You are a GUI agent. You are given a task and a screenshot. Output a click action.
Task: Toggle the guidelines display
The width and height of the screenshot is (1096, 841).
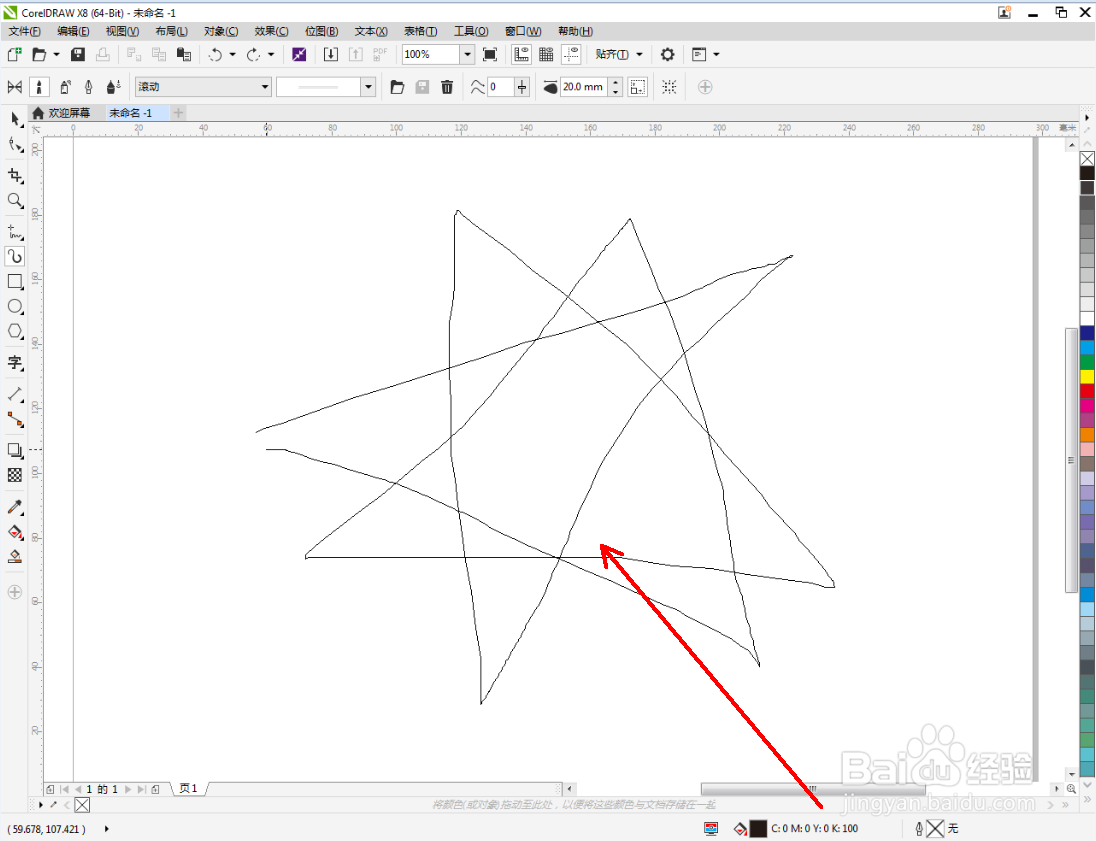coord(572,55)
